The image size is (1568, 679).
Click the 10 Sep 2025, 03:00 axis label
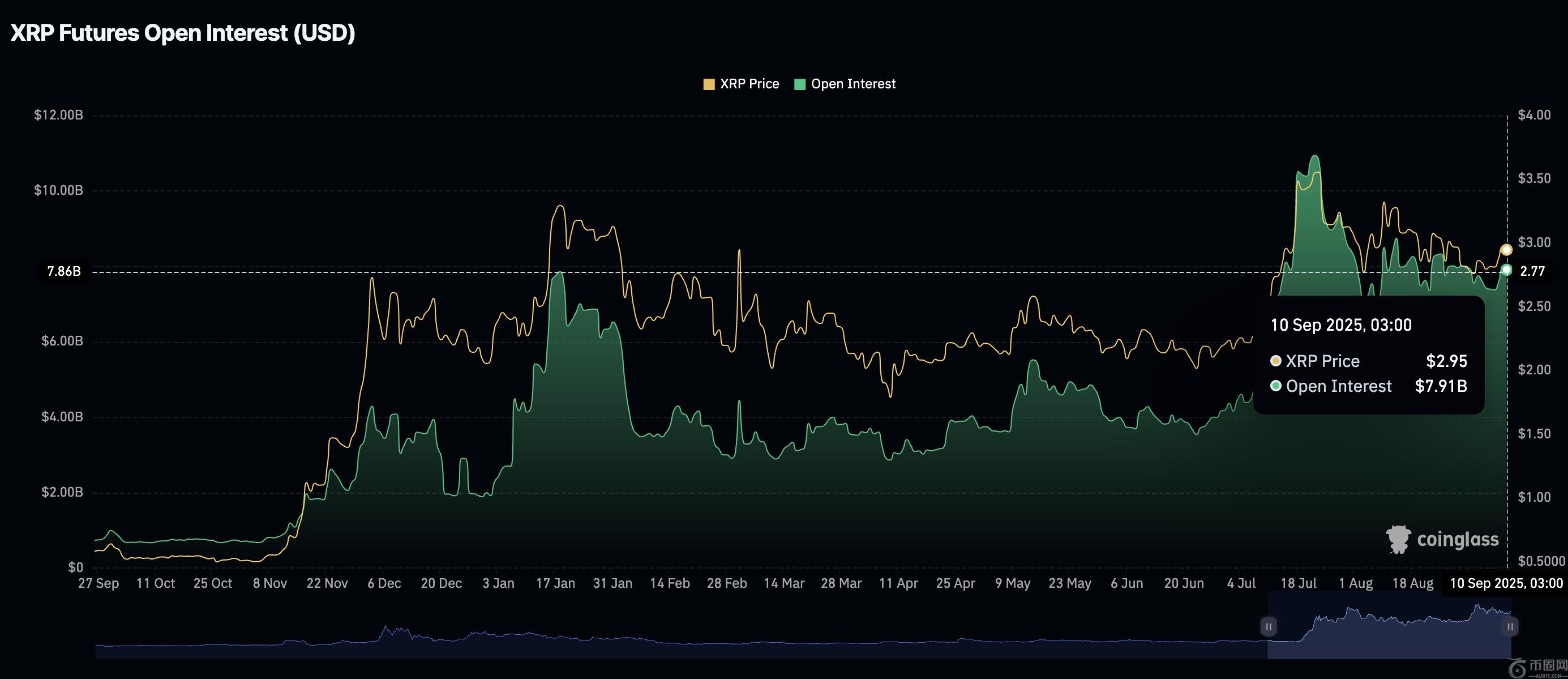point(1506,583)
